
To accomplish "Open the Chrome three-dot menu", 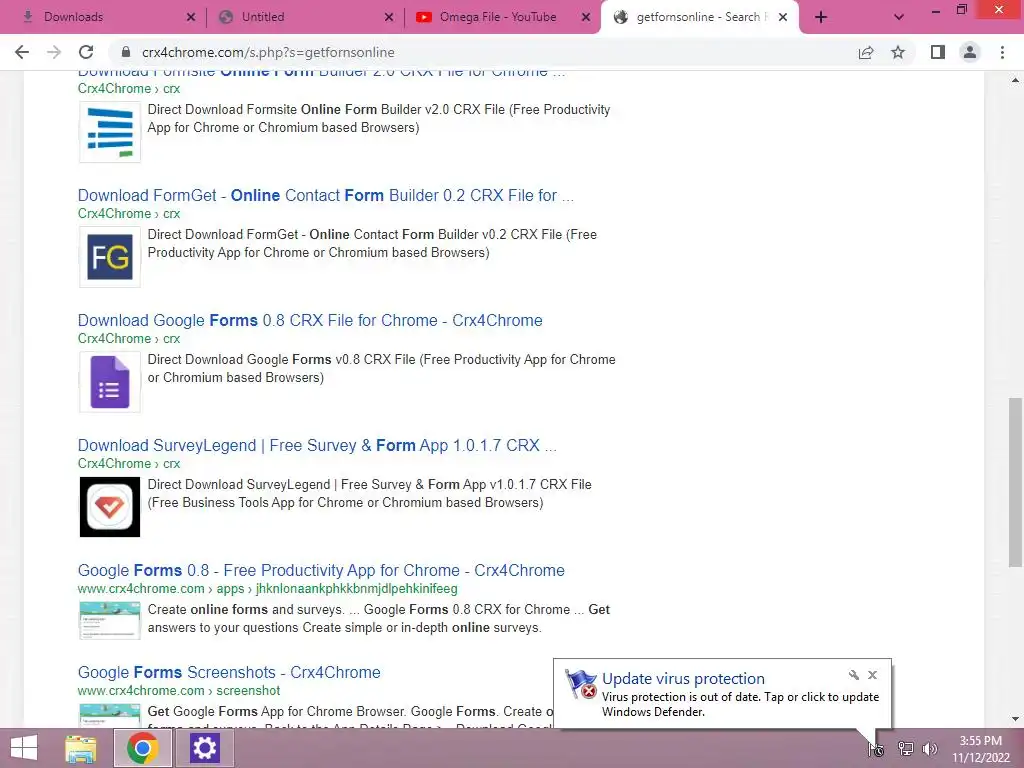I will tap(1002, 52).
